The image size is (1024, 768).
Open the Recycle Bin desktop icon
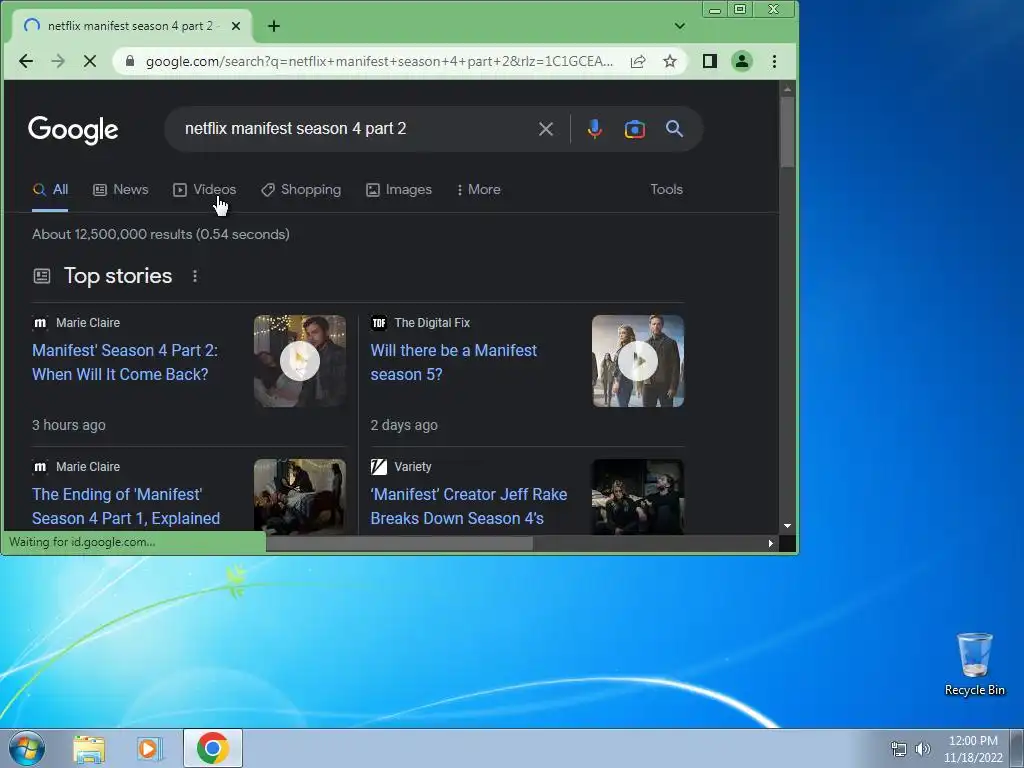tap(974, 665)
